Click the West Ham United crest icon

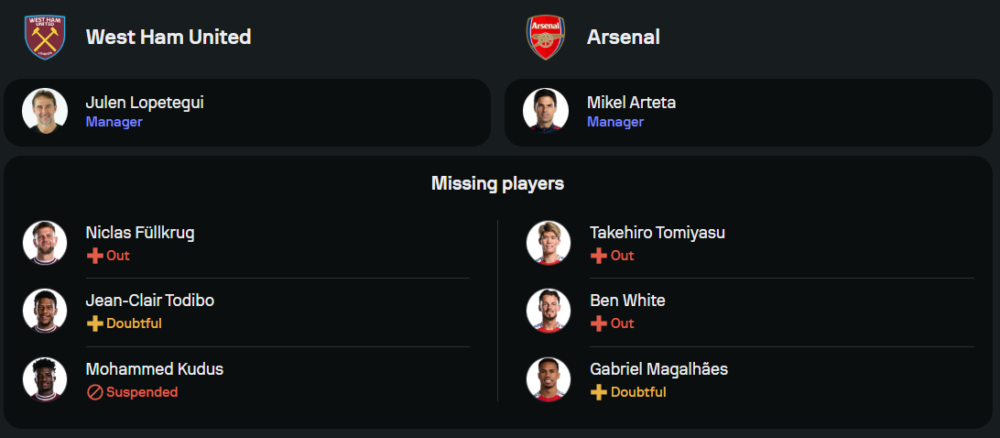coord(45,37)
